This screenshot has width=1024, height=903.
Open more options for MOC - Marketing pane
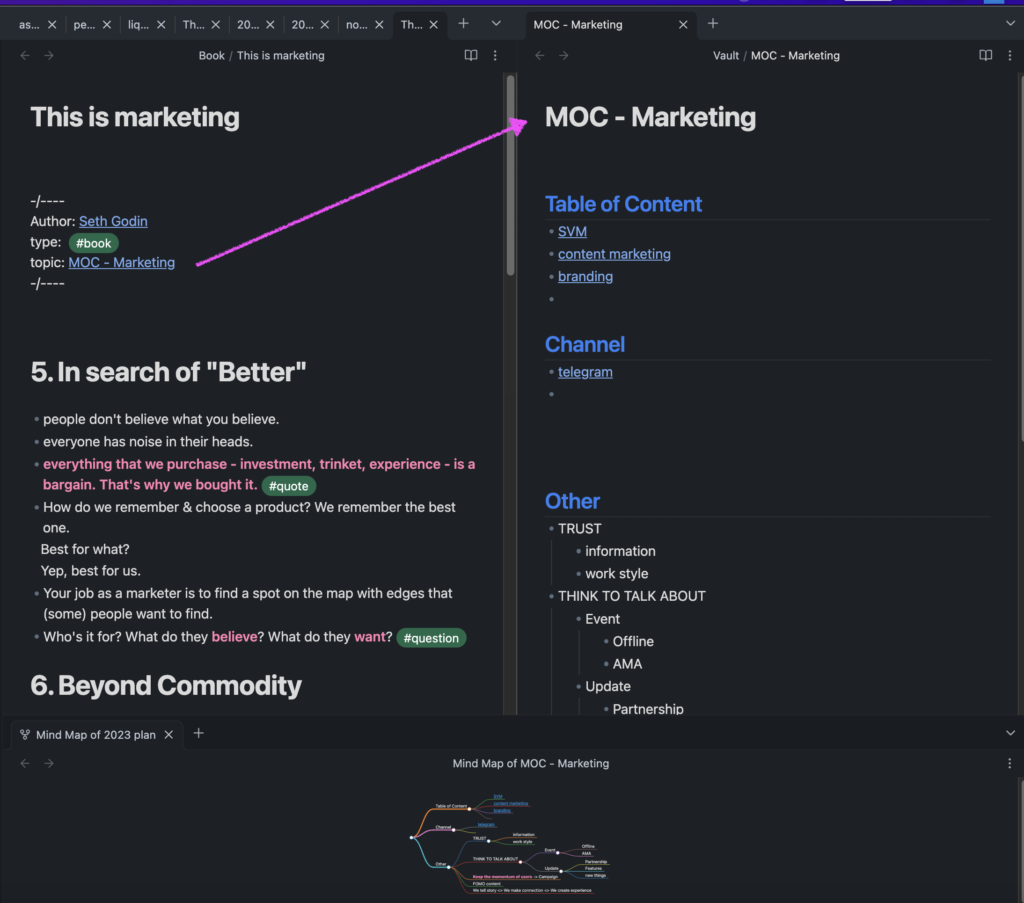1009,56
